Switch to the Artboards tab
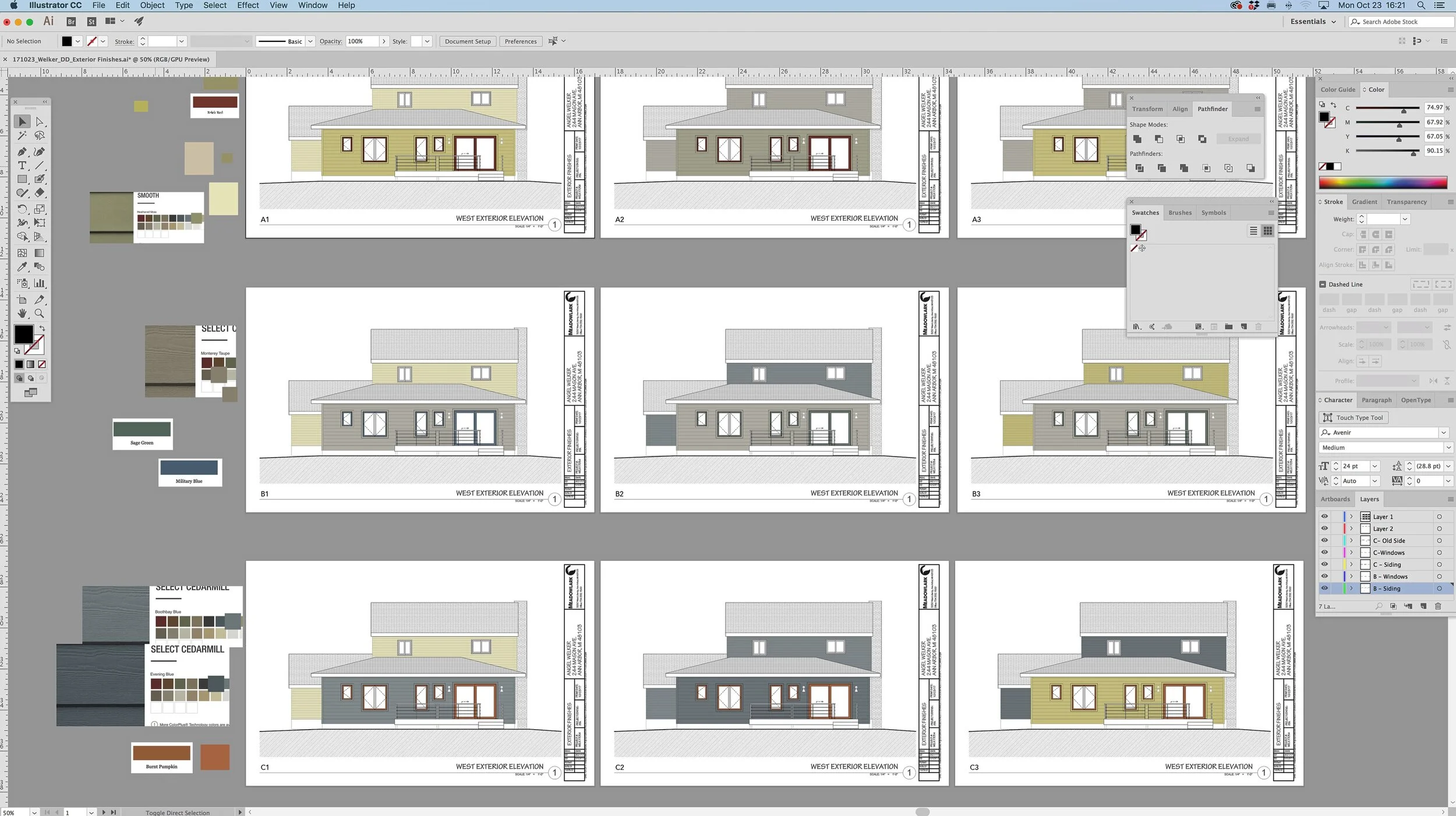Image resolution: width=1456 pixels, height=816 pixels. (1335, 499)
